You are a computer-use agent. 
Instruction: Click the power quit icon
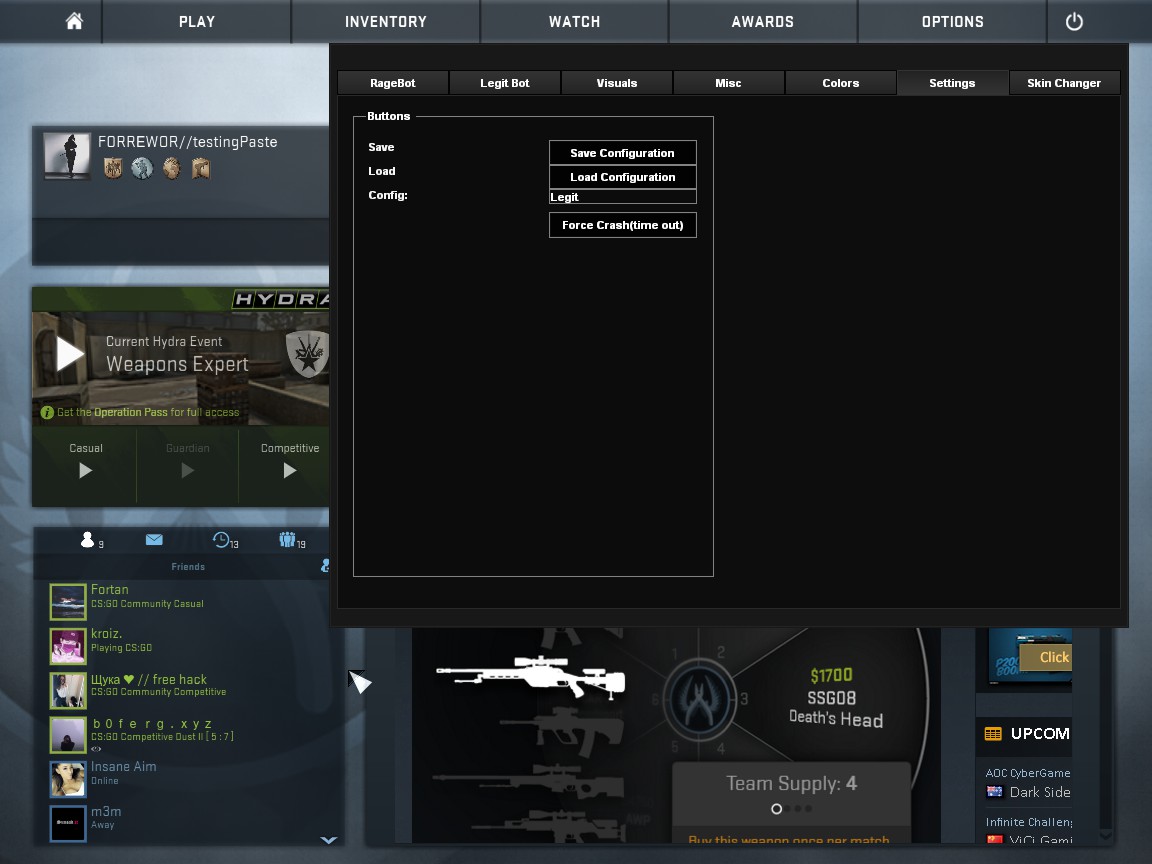[1073, 21]
